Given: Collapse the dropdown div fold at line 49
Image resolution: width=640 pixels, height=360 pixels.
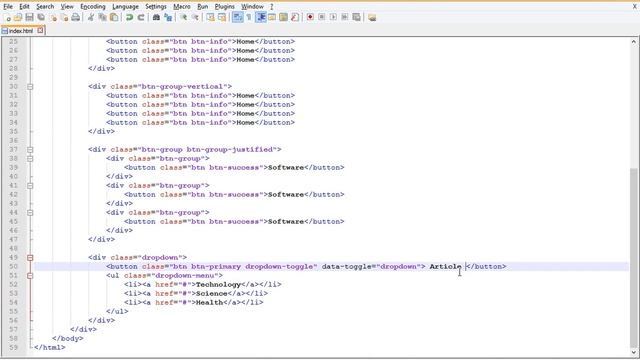Looking at the screenshot, I should pyautogui.click(x=30, y=258).
